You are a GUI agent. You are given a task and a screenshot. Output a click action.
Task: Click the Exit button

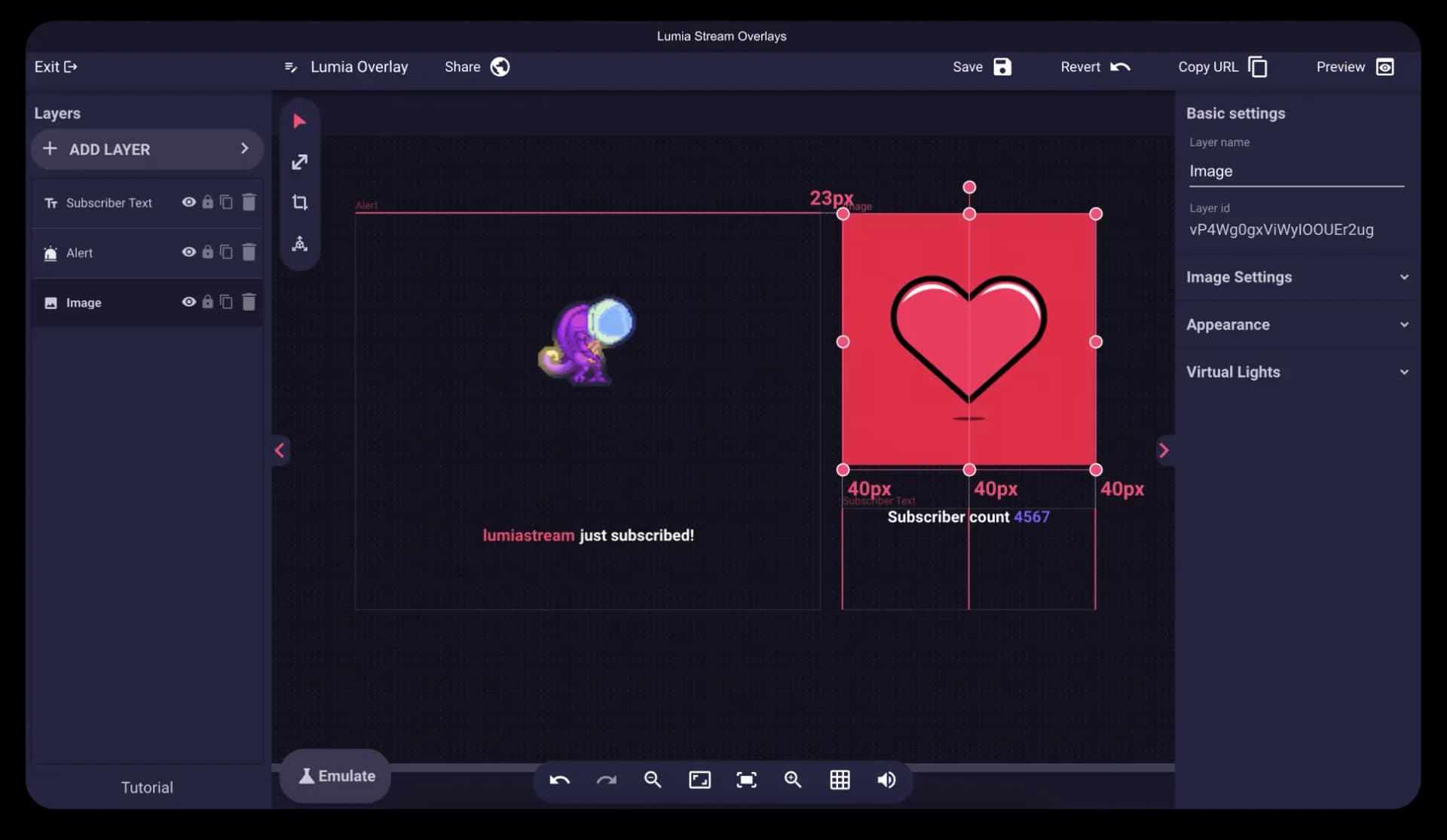(x=56, y=67)
